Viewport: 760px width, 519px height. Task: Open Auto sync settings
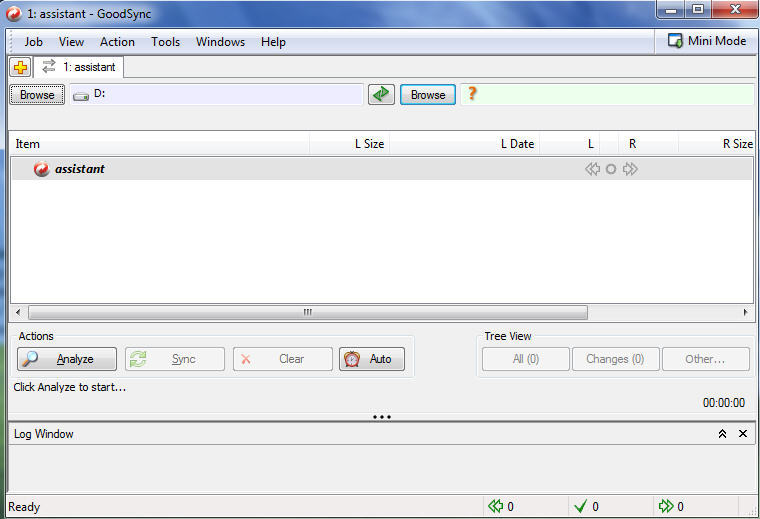(x=372, y=359)
